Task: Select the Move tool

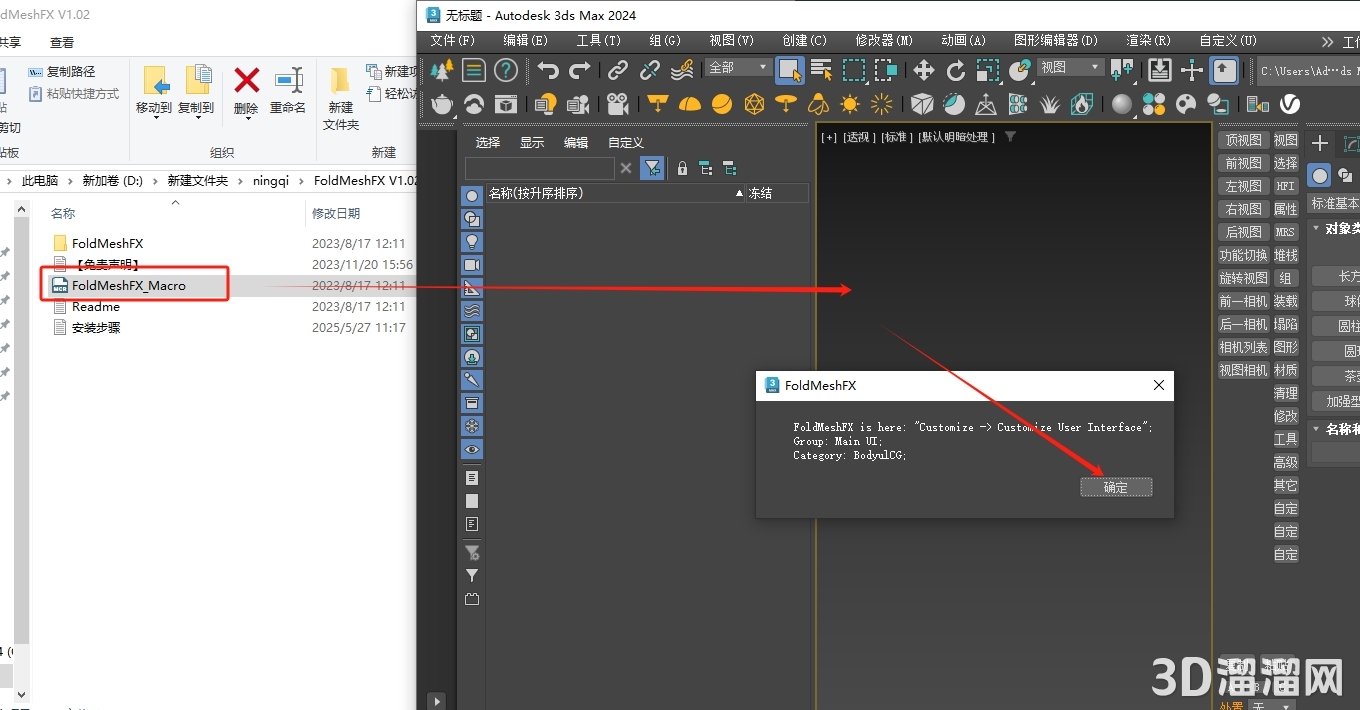Action: point(924,70)
